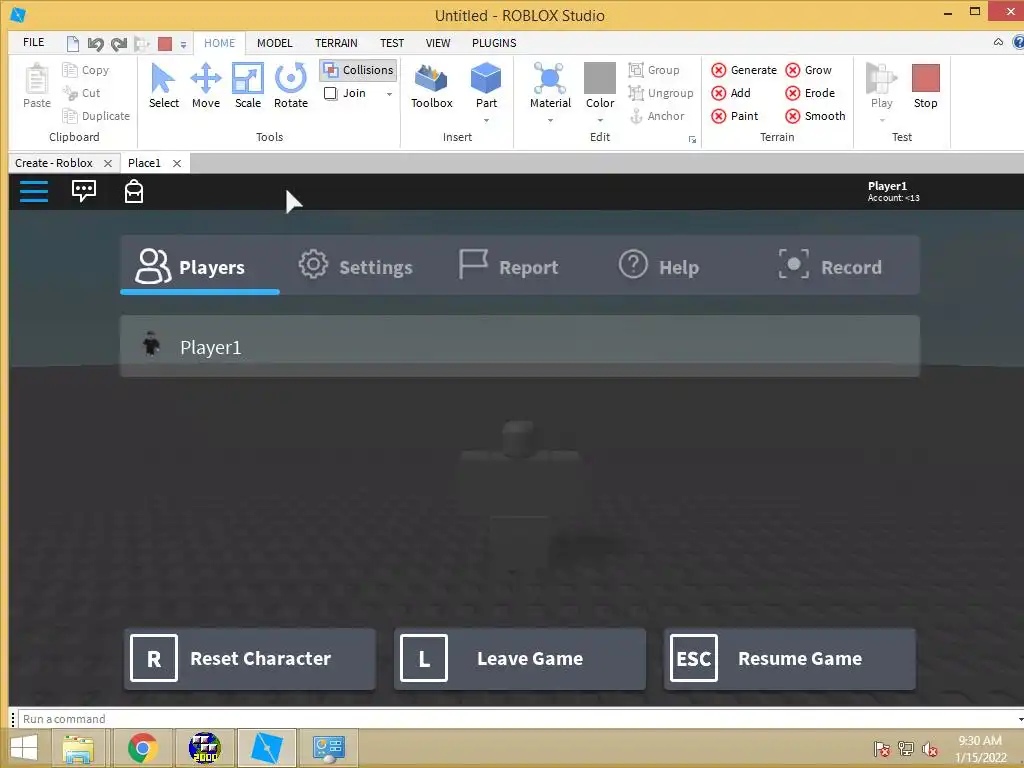The width and height of the screenshot is (1024, 768).
Task: Click the Leave Game button
Action: pyautogui.click(x=520, y=658)
